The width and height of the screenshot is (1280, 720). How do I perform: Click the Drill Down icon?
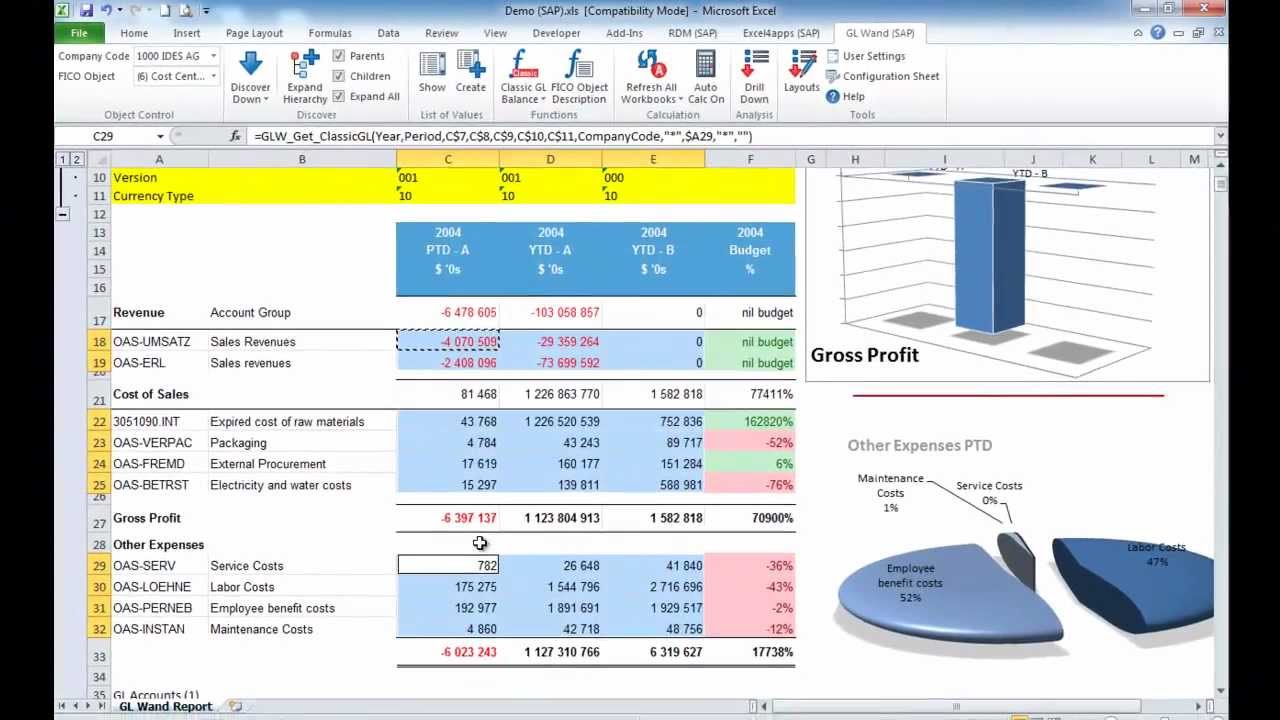point(755,64)
